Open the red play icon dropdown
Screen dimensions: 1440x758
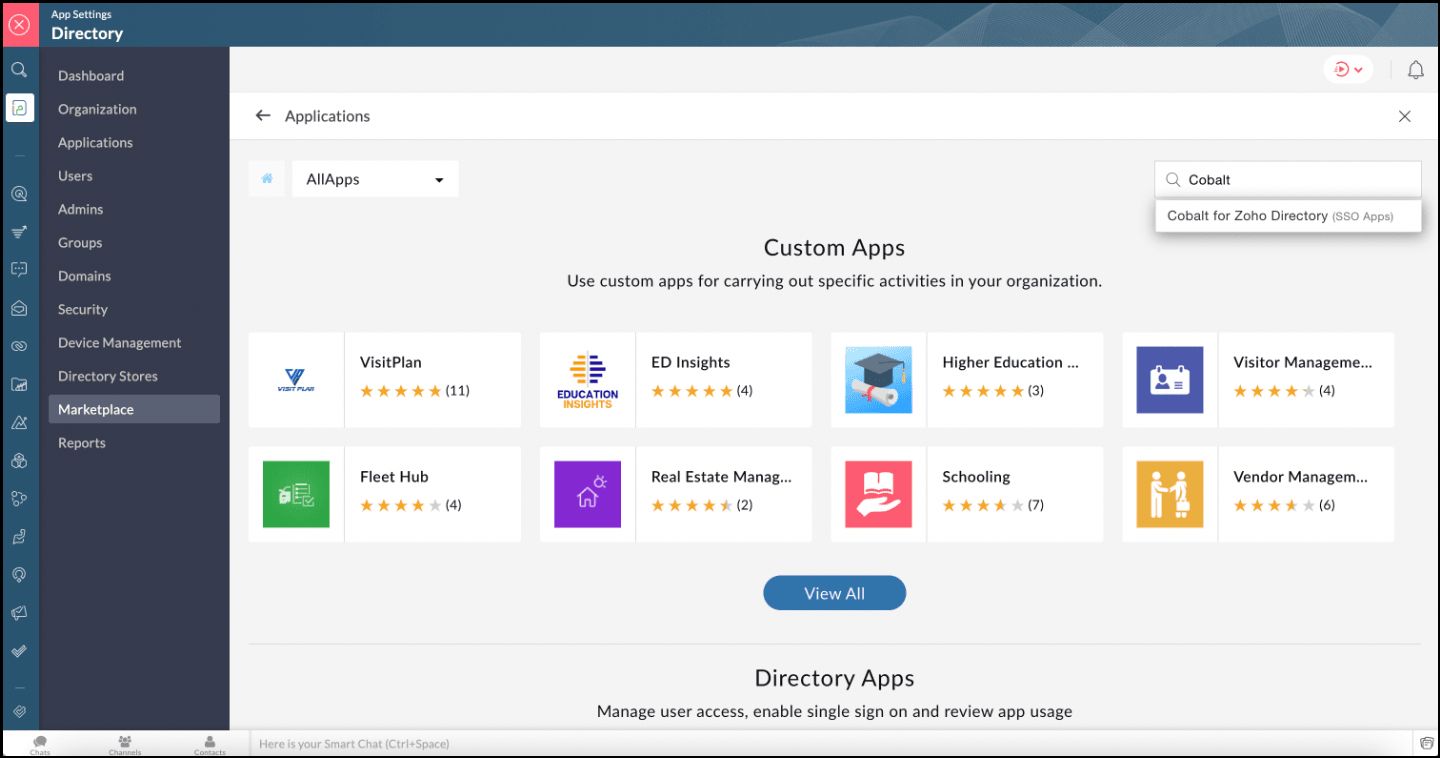click(x=1348, y=70)
